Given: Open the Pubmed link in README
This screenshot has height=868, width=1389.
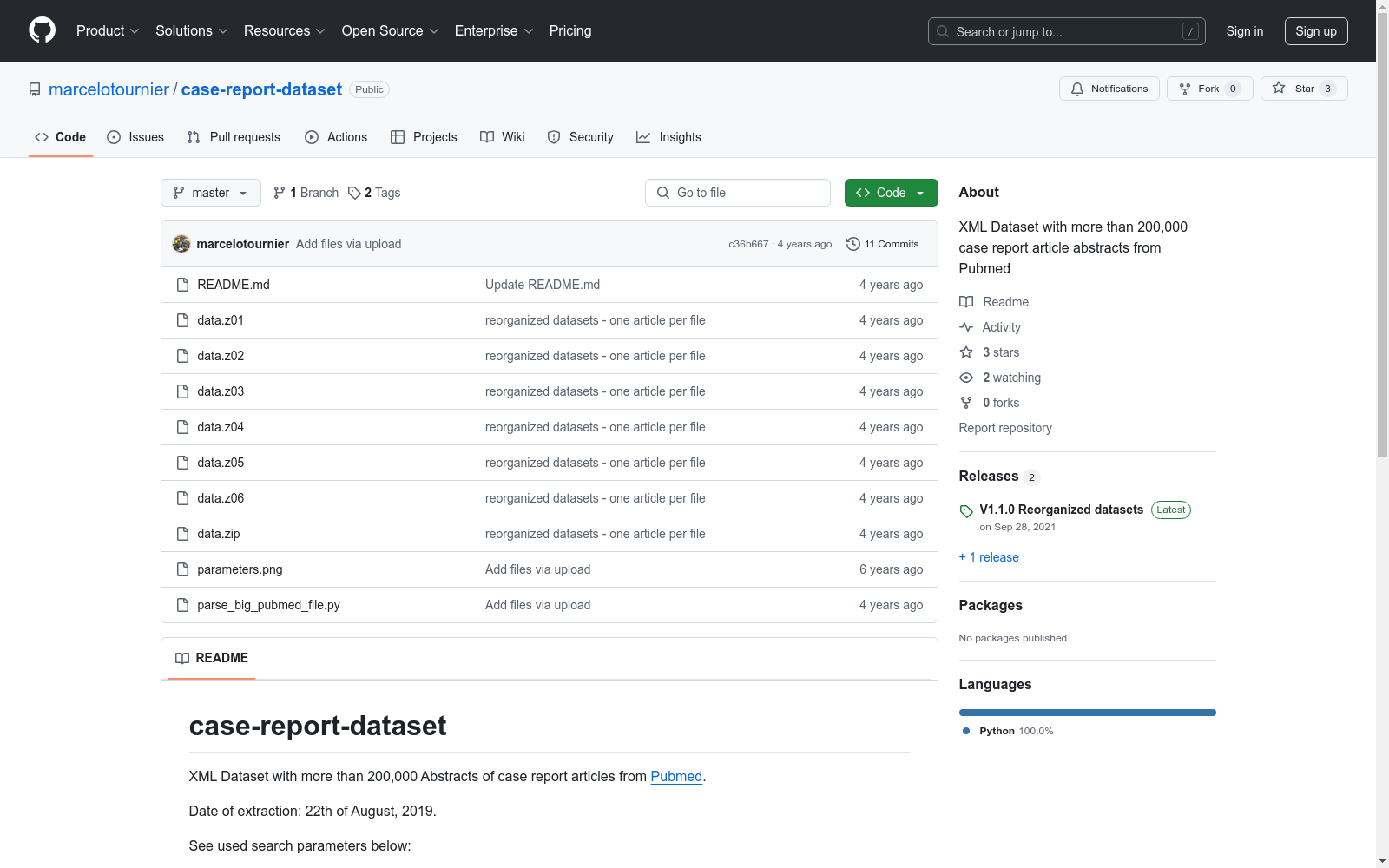Looking at the screenshot, I should tap(676, 776).
